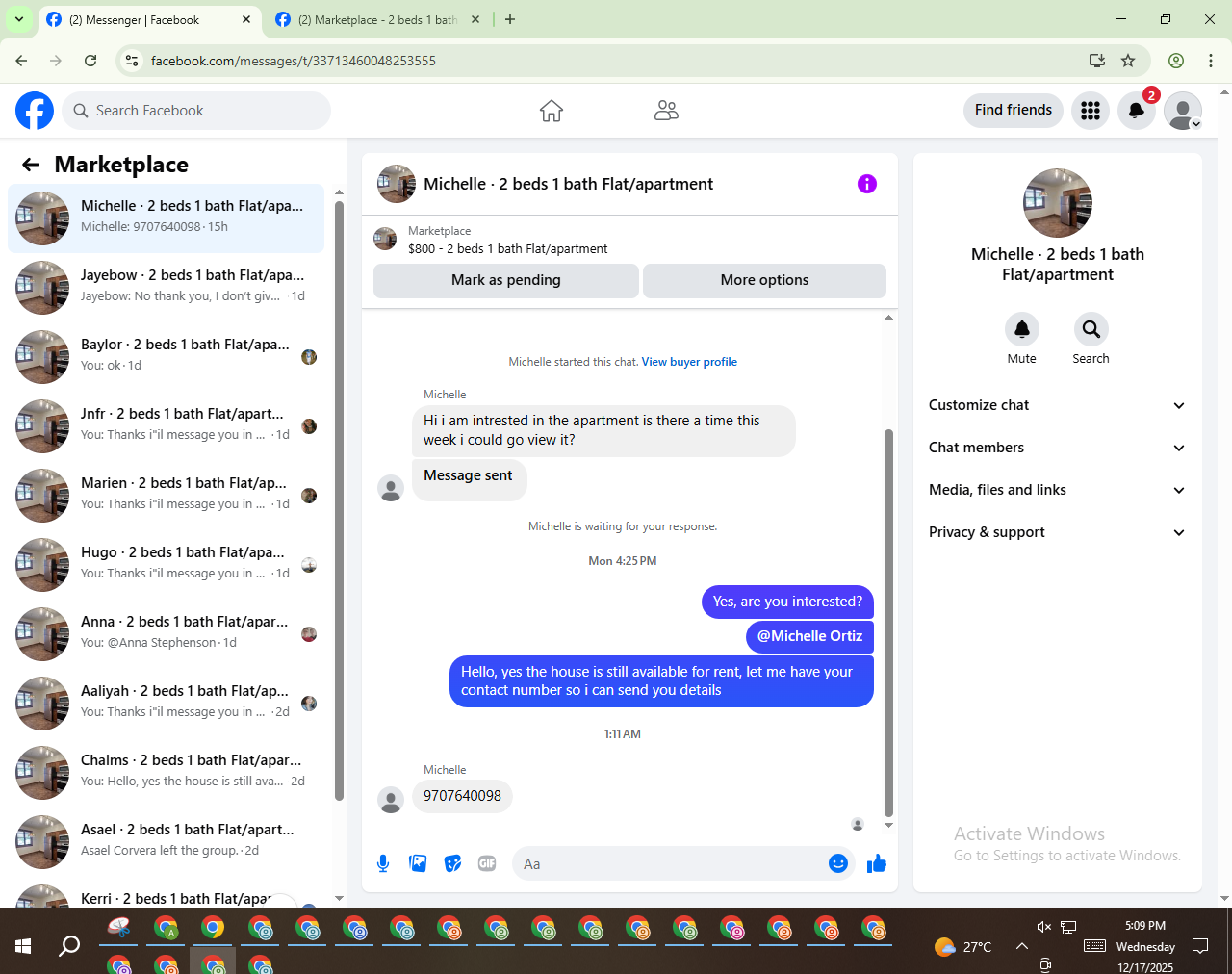Screen dimensions: 1232x974
Task: Open the Friends icon in top navigation
Action: point(666,111)
